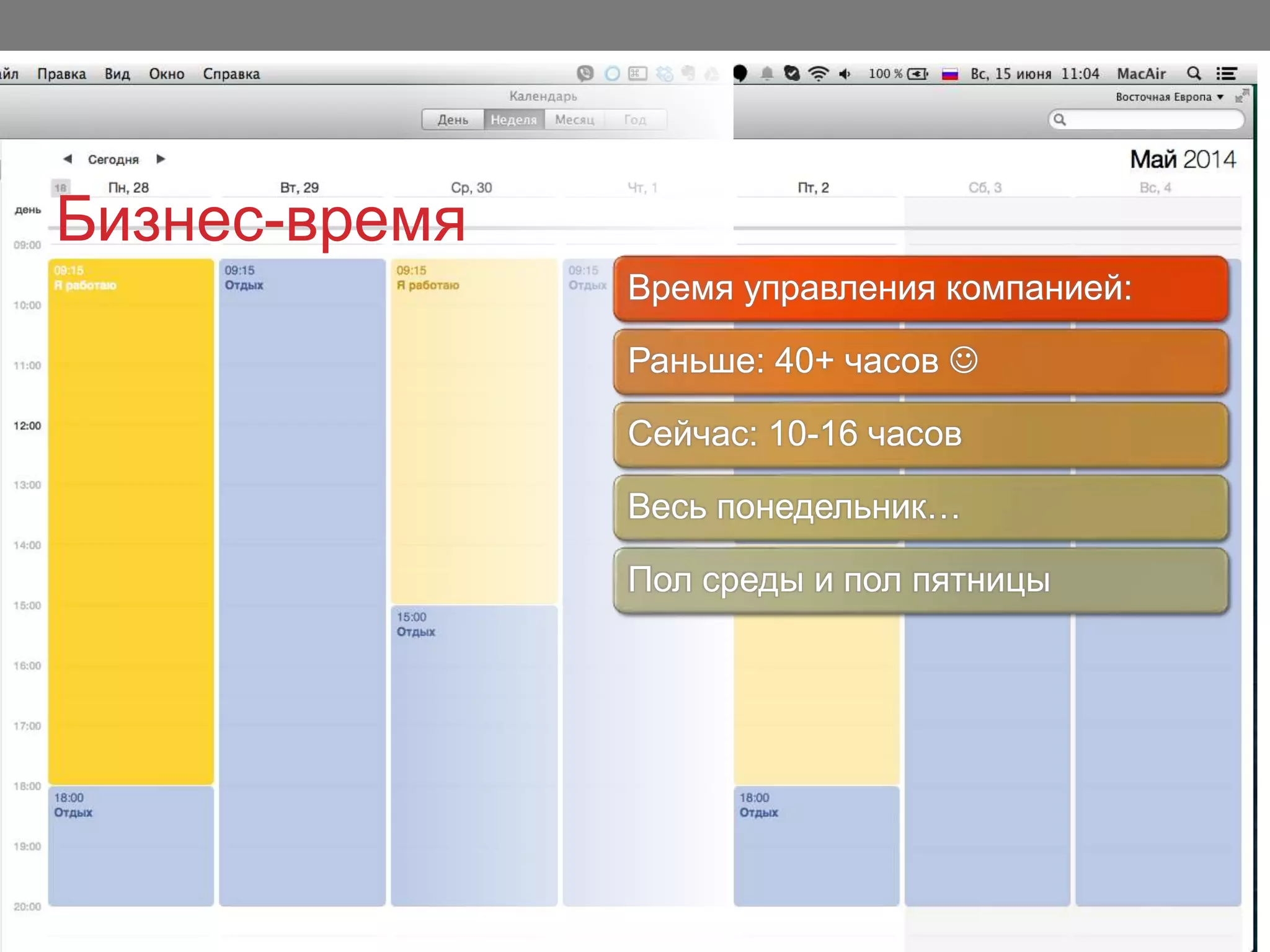This screenshot has width=1270, height=952.
Task: Select Tuesday 09:15 Отдых event
Action: click(302, 583)
